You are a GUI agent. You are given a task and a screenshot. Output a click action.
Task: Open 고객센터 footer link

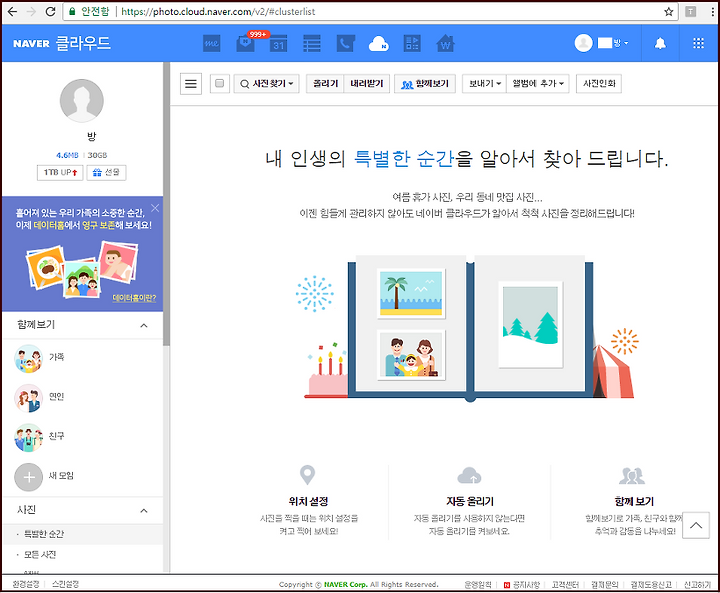coord(565,585)
